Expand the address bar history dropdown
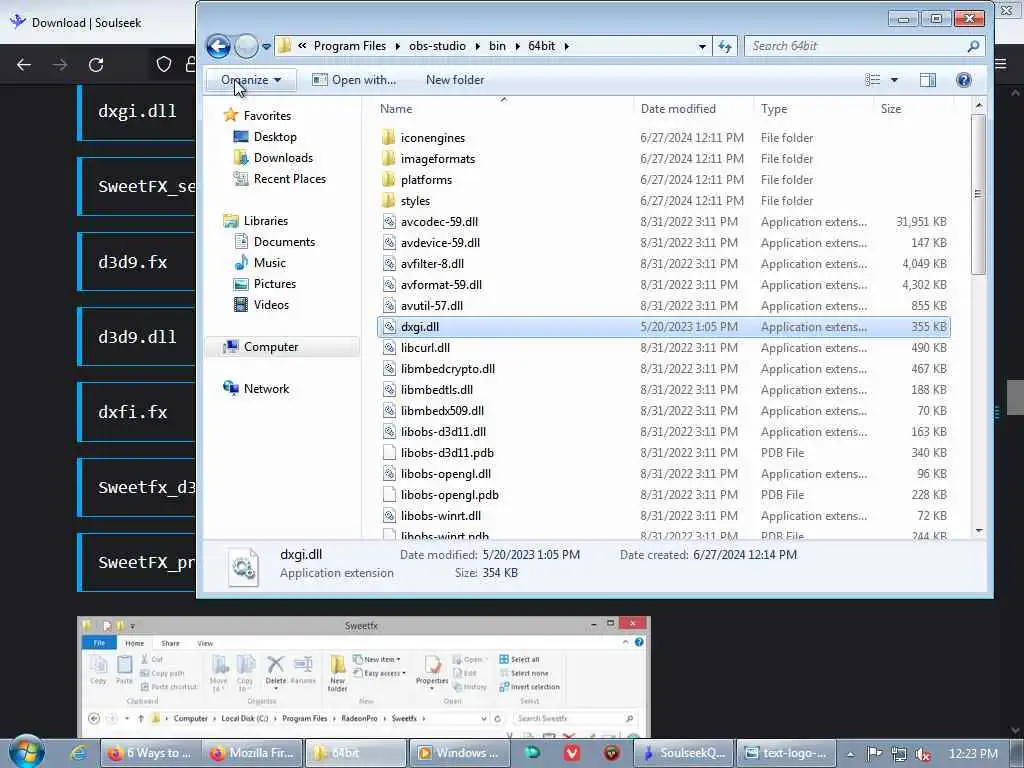 (702, 46)
